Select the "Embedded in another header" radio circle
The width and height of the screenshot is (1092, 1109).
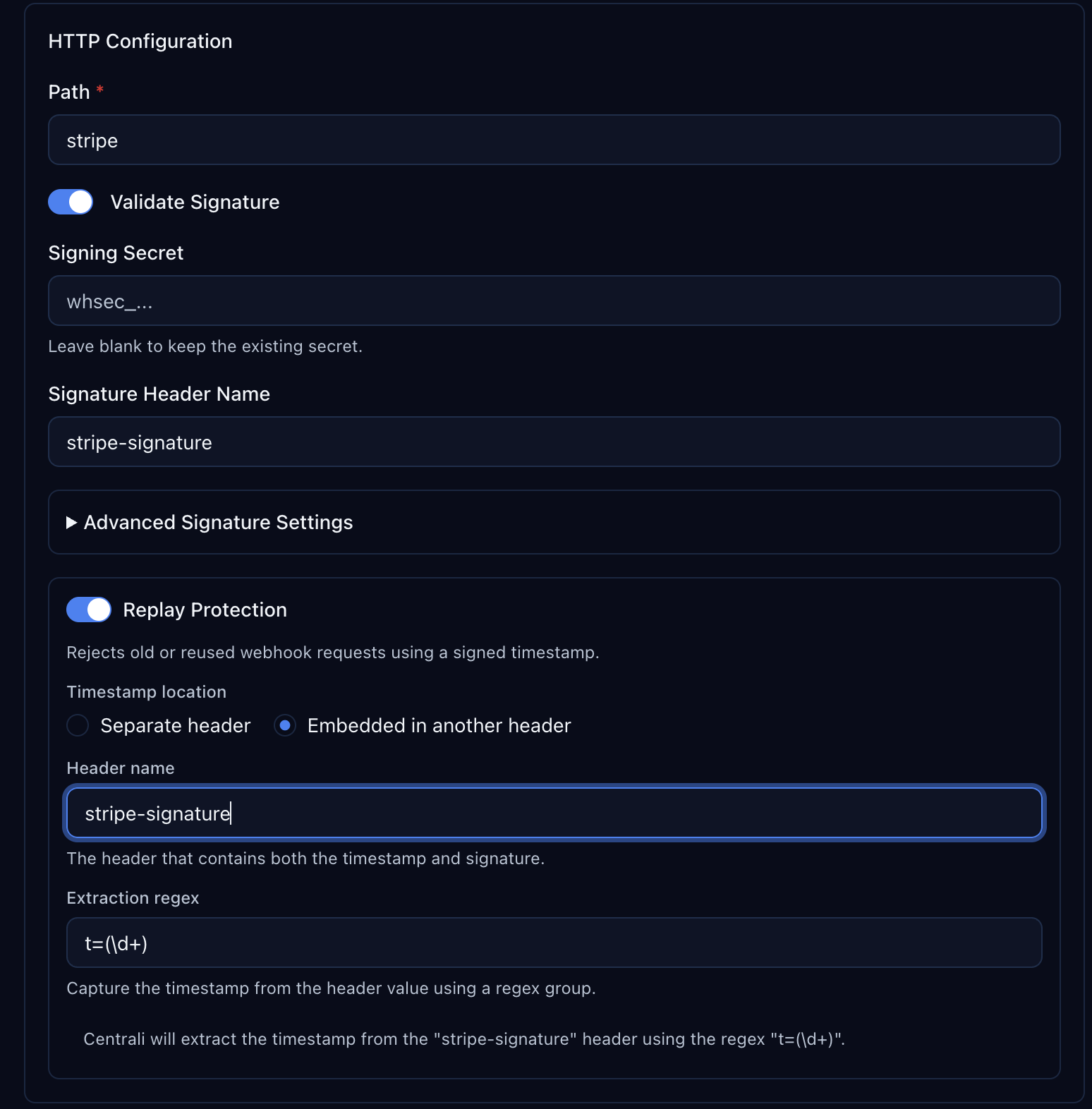click(285, 725)
